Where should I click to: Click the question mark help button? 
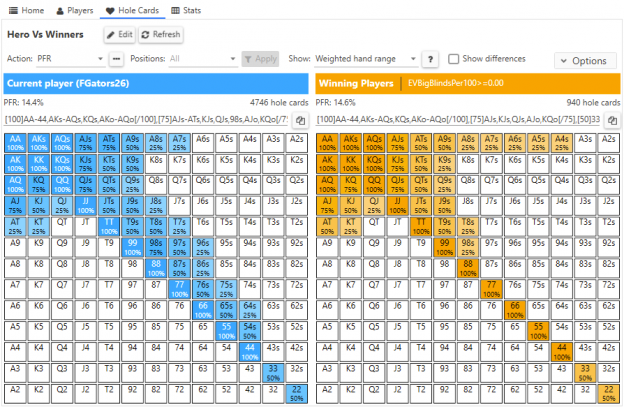point(431,59)
